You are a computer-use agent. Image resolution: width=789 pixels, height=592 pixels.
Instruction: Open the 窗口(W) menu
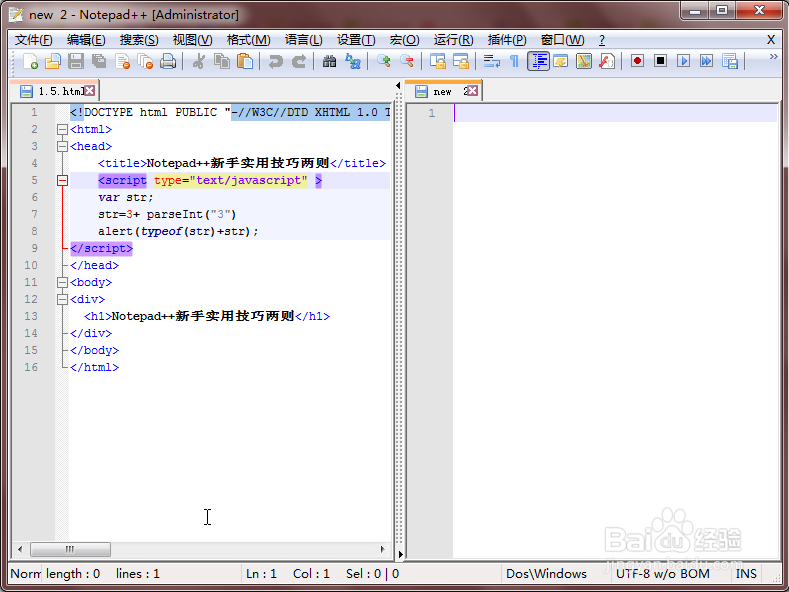(x=562, y=40)
